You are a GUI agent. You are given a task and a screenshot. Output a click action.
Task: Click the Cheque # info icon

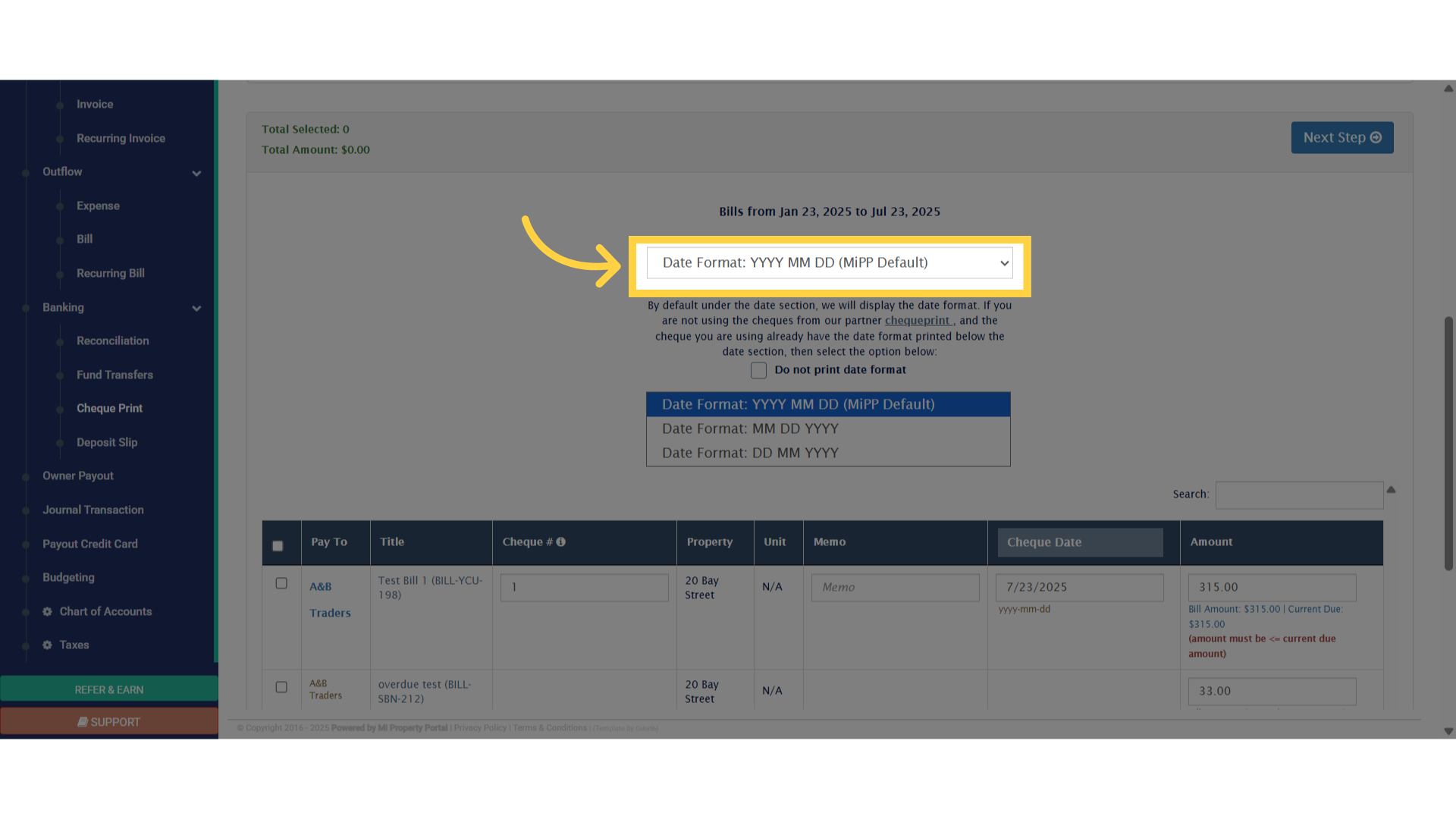click(561, 542)
